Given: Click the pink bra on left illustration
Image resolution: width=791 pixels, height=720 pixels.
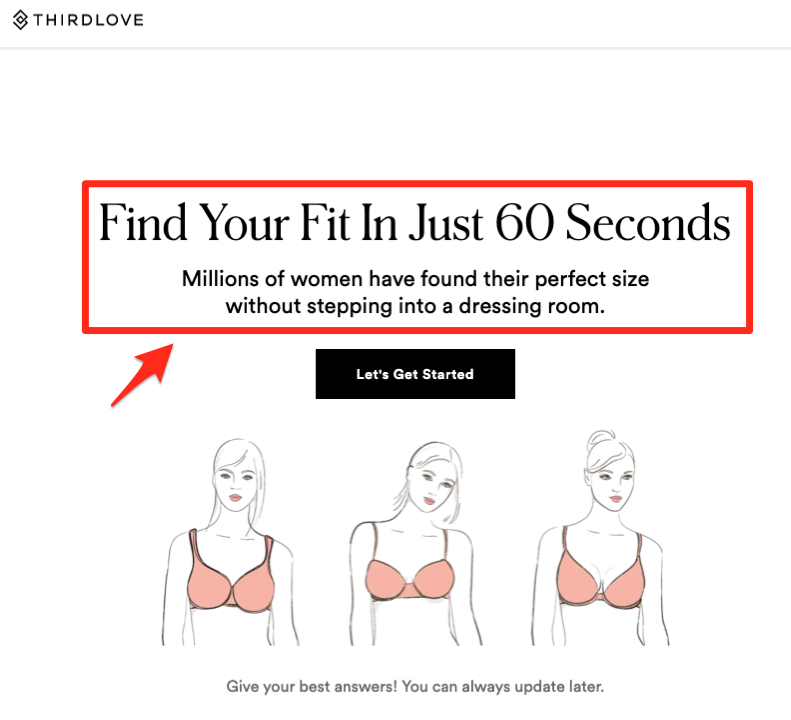Looking at the screenshot, I should 231,576.
